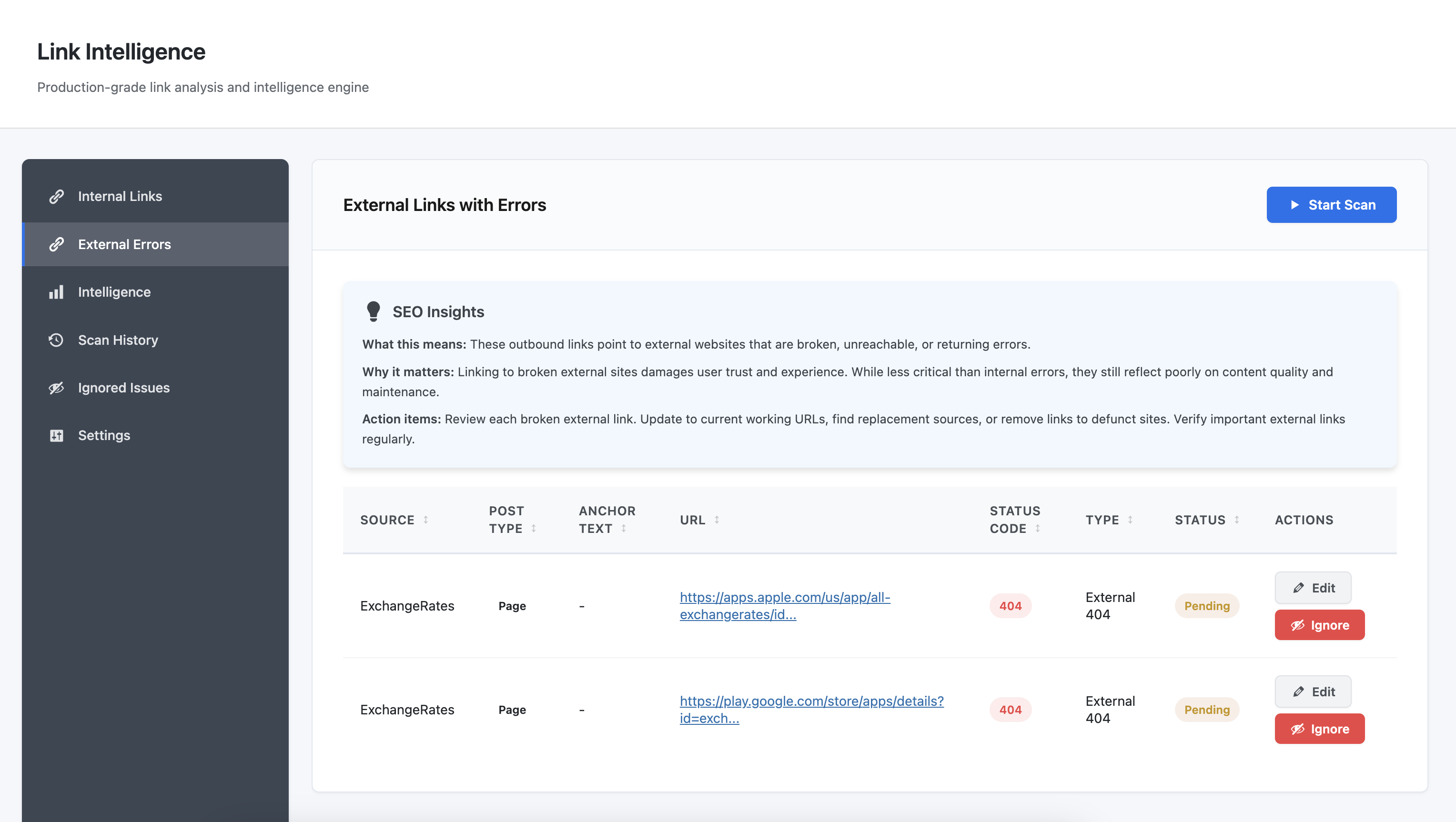Select the Internal Links chain icon
1456x822 pixels.
pos(56,196)
